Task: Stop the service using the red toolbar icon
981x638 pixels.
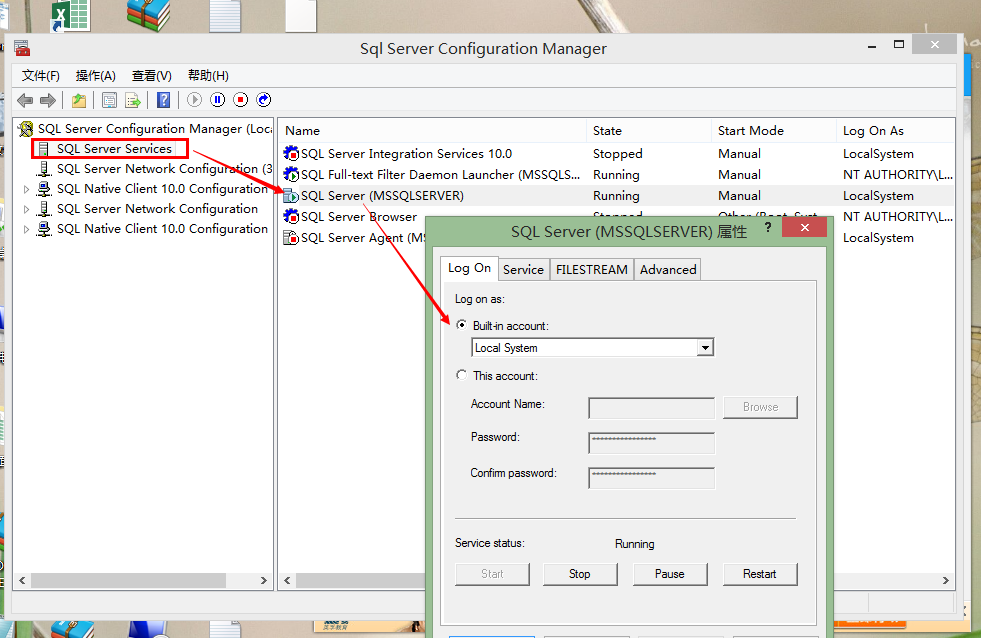Action: point(241,100)
